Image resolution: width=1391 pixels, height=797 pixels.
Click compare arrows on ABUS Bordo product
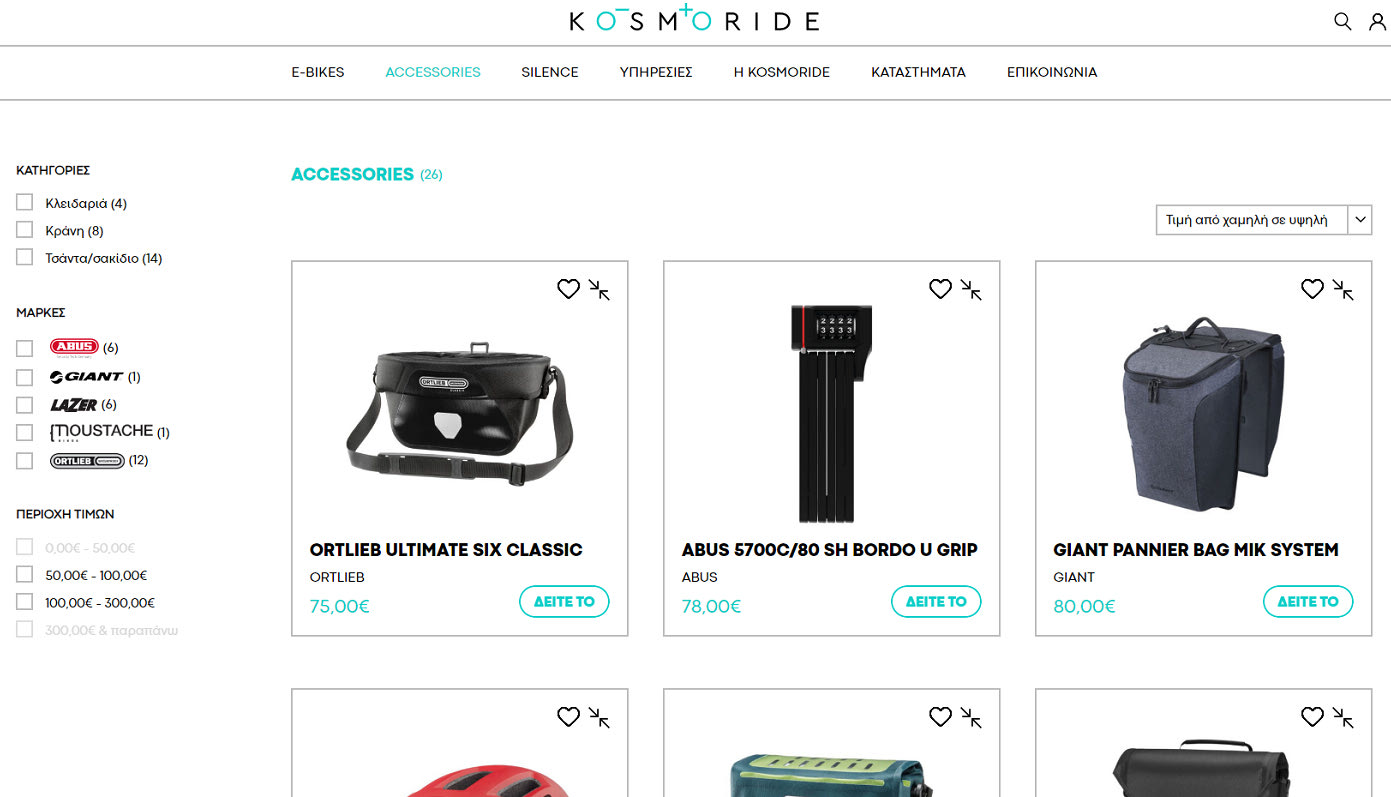coord(971,289)
